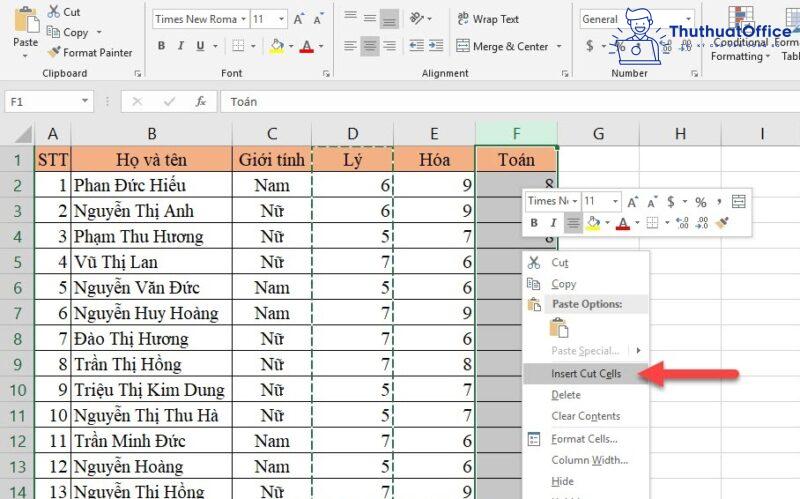Increase decimal in the mini toolbar
This screenshot has width=800, height=499.
pos(682,223)
